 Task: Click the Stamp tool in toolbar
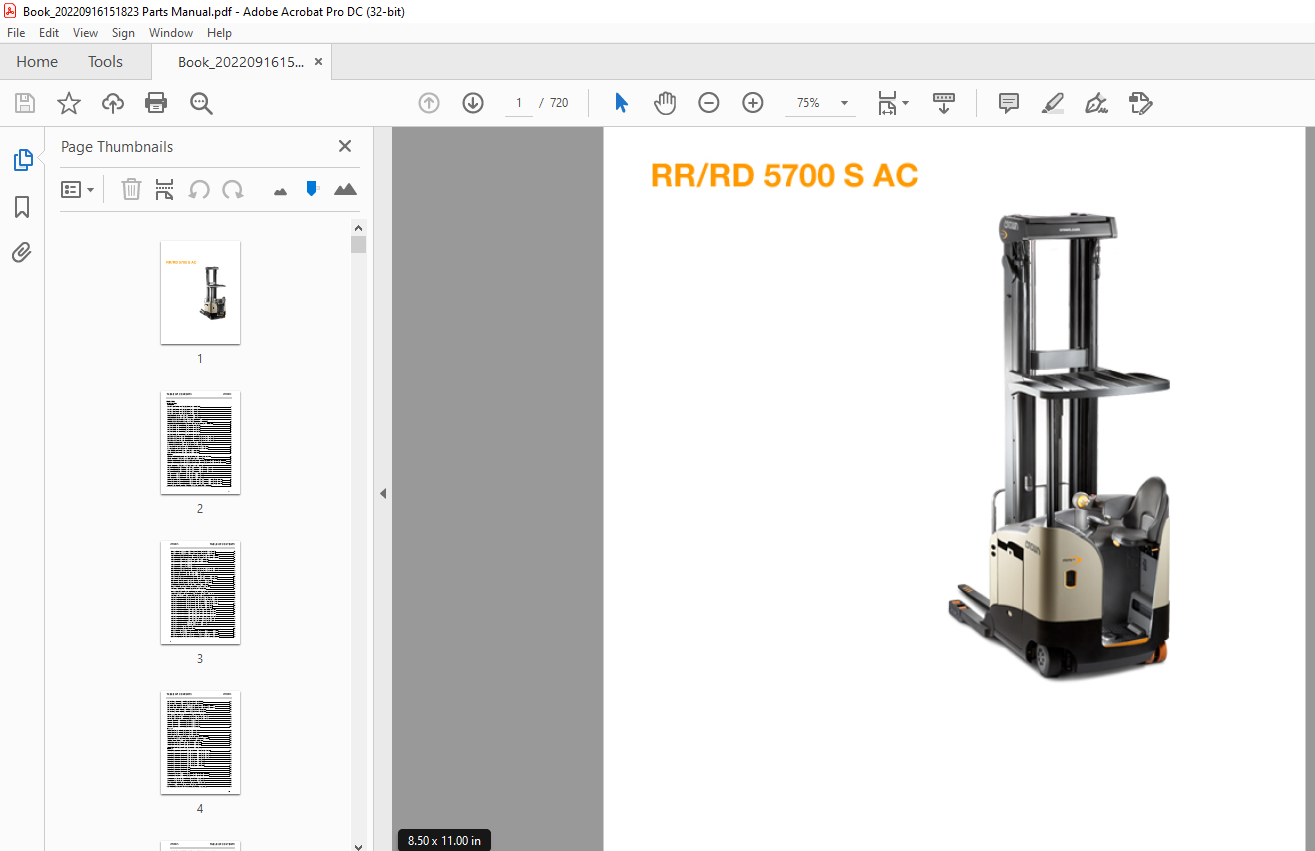point(1141,103)
